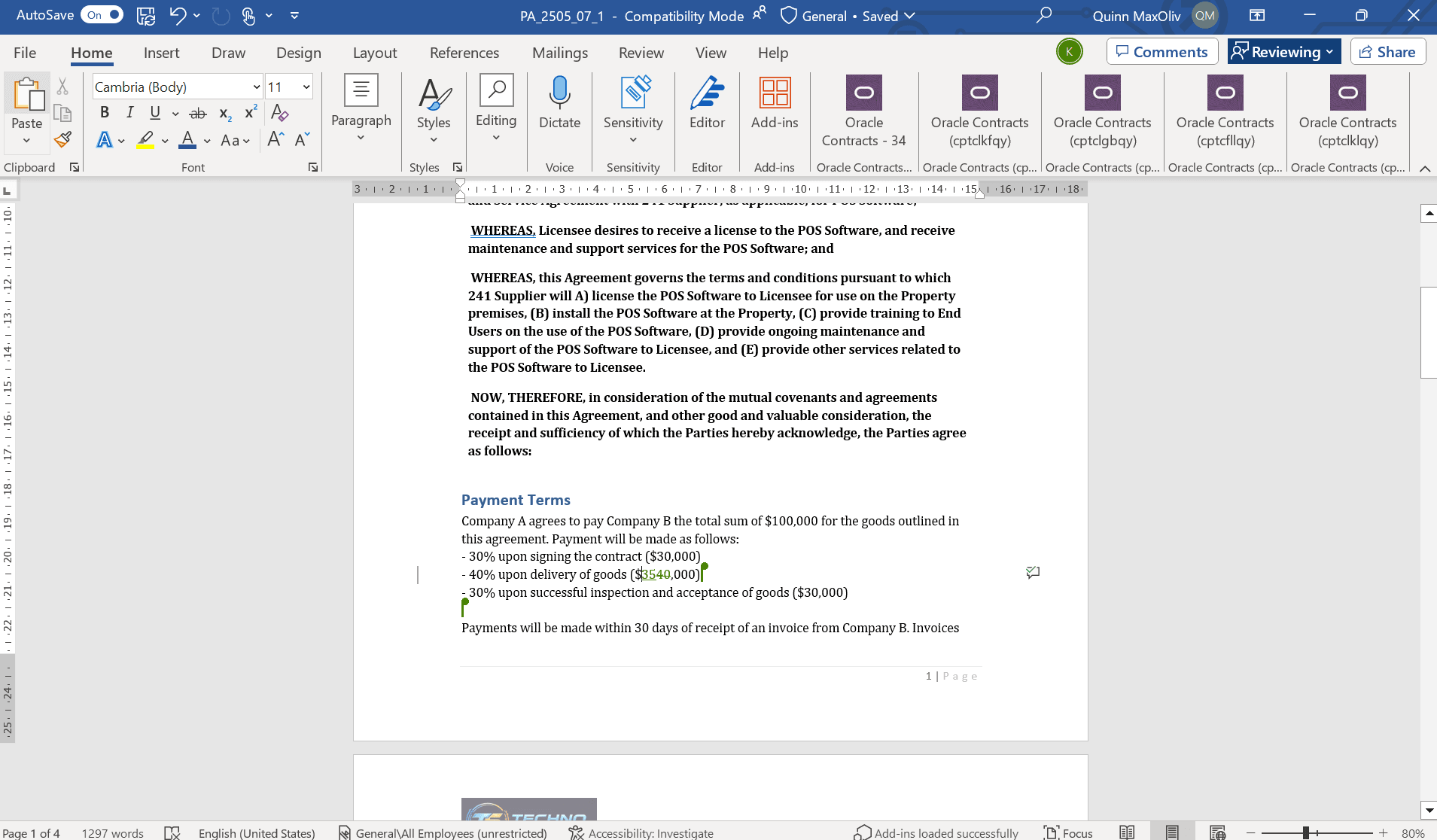Viewport: 1437px width, 840px height.
Task: Open the Add-ins button
Action: [775, 103]
